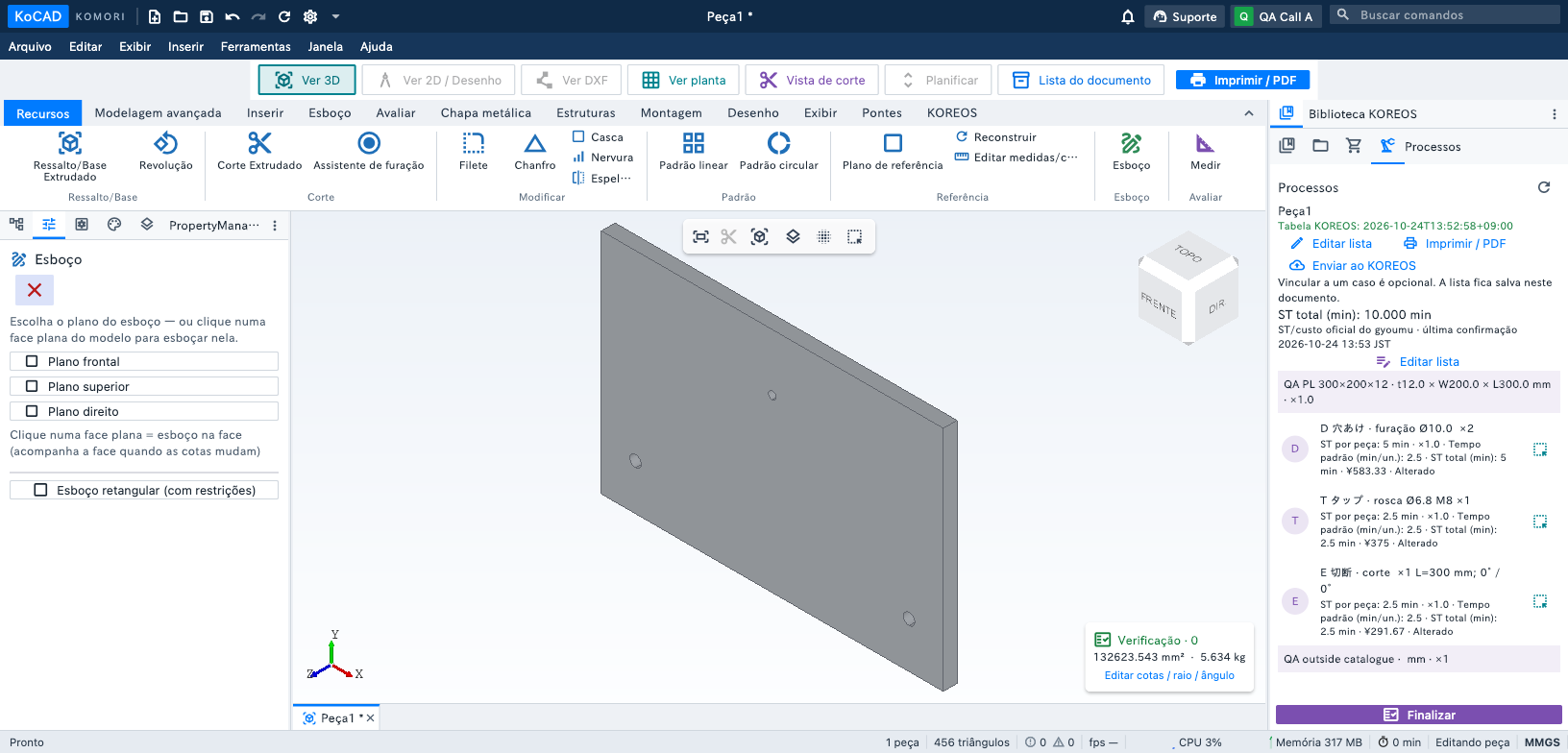1568x753 pixels.
Task: Select the Filete tool
Action: (x=474, y=152)
